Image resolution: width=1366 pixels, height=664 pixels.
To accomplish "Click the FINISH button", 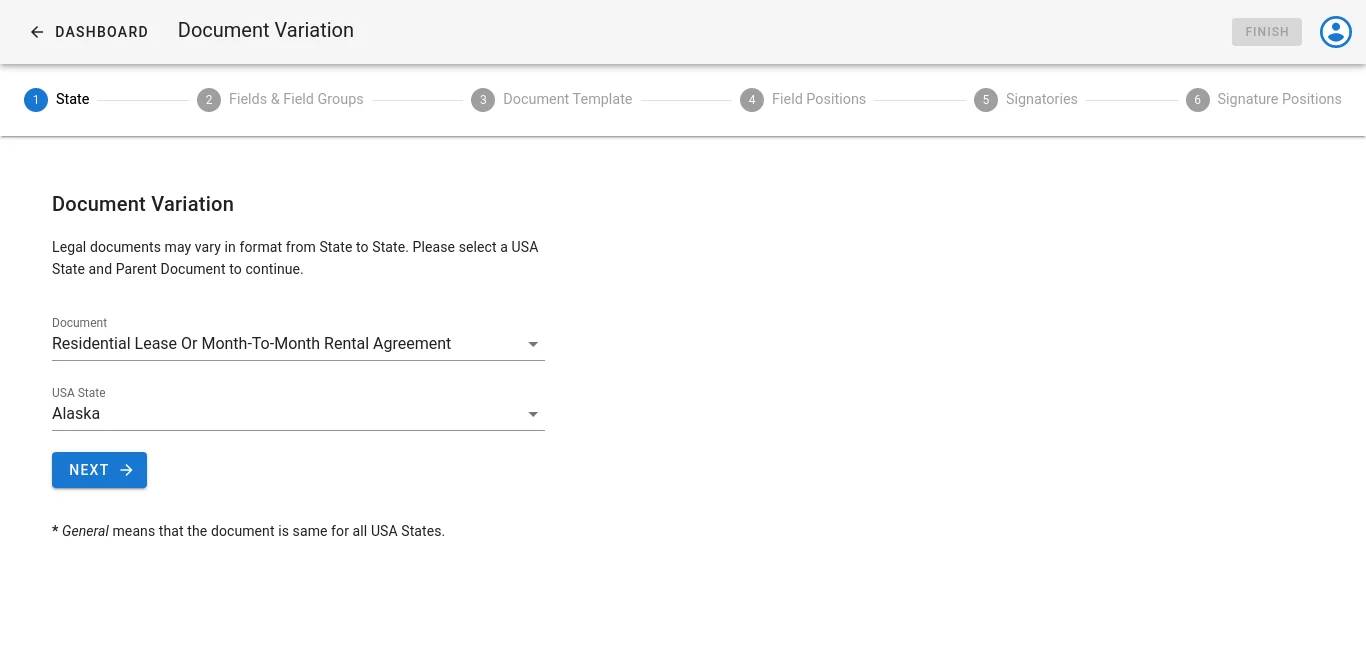I will [1267, 32].
